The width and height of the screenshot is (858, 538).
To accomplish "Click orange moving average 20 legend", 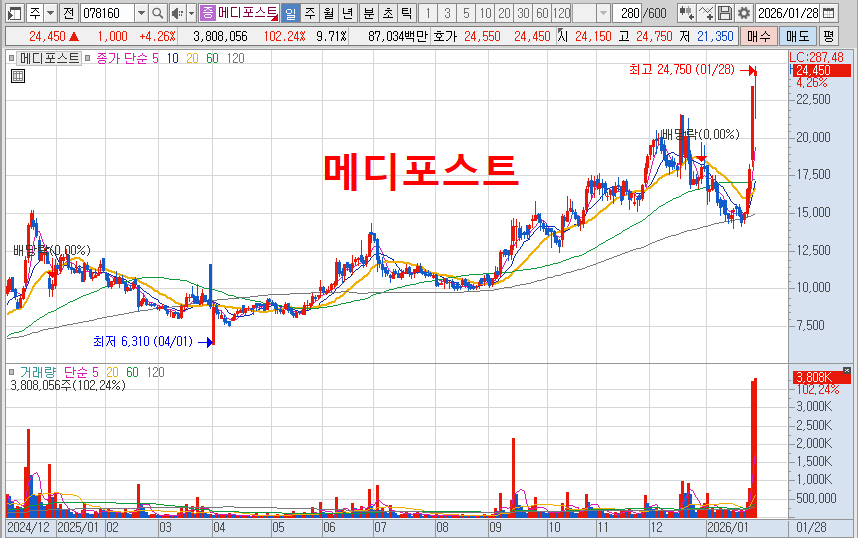I will (192, 58).
